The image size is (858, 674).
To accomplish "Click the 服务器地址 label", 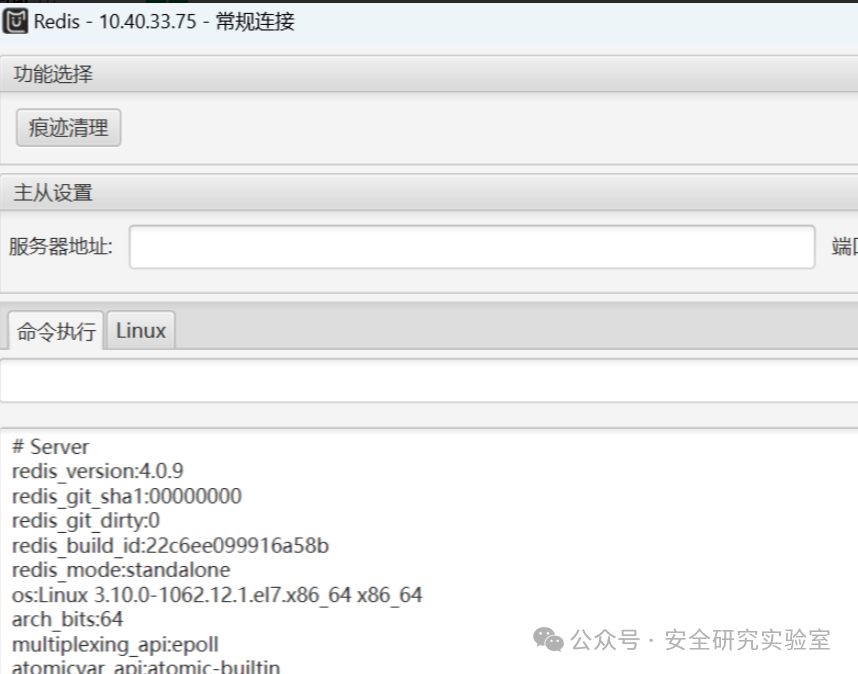I will click(x=61, y=246).
